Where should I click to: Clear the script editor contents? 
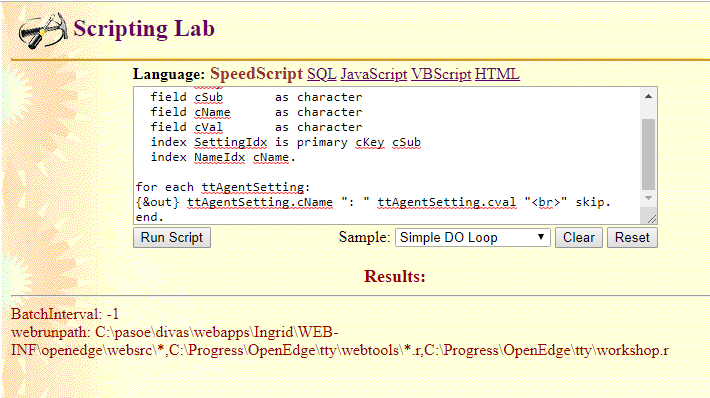coord(579,237)
